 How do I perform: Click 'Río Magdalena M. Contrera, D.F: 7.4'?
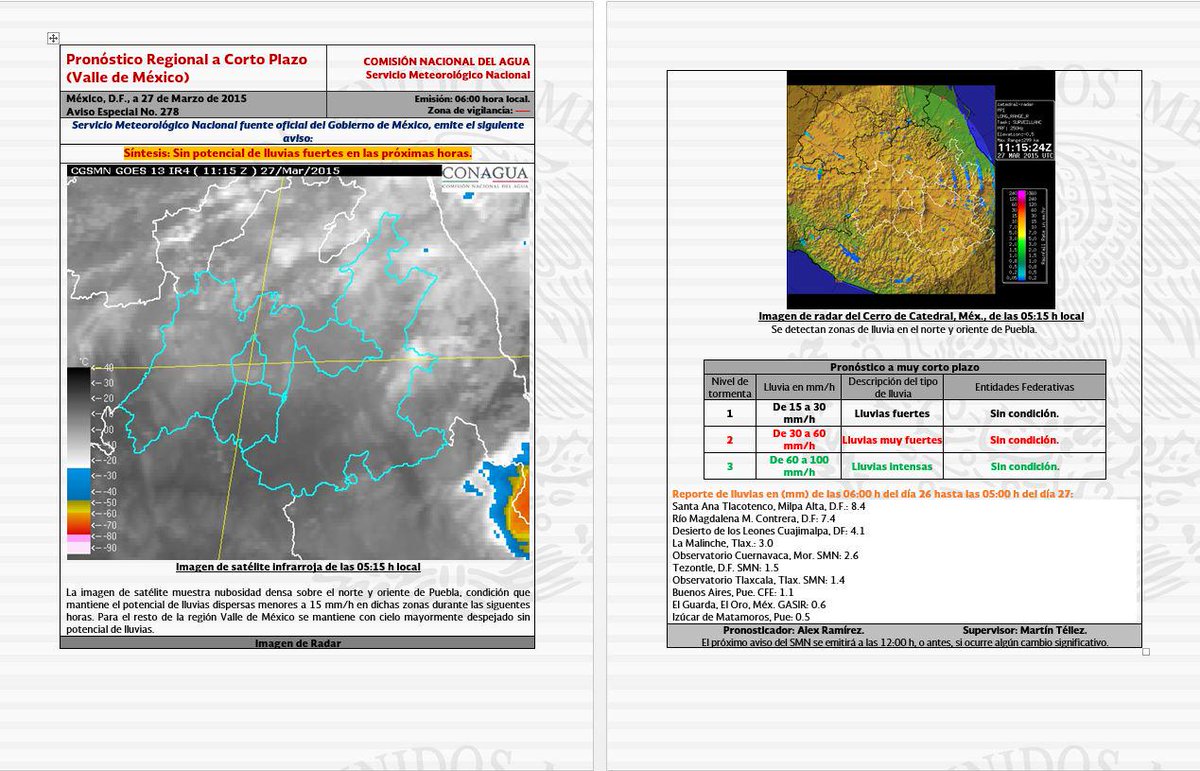click(x=753, y=520)
